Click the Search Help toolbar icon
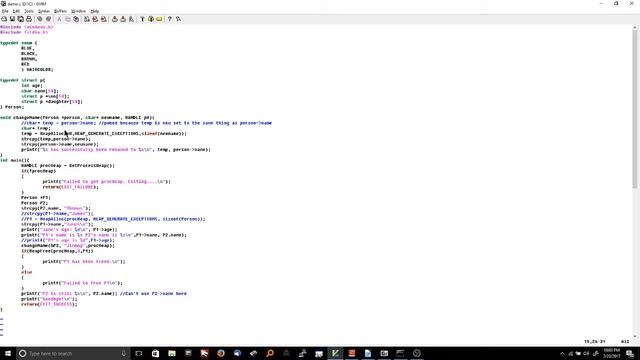Screen dimensions: 640x360 178,19
